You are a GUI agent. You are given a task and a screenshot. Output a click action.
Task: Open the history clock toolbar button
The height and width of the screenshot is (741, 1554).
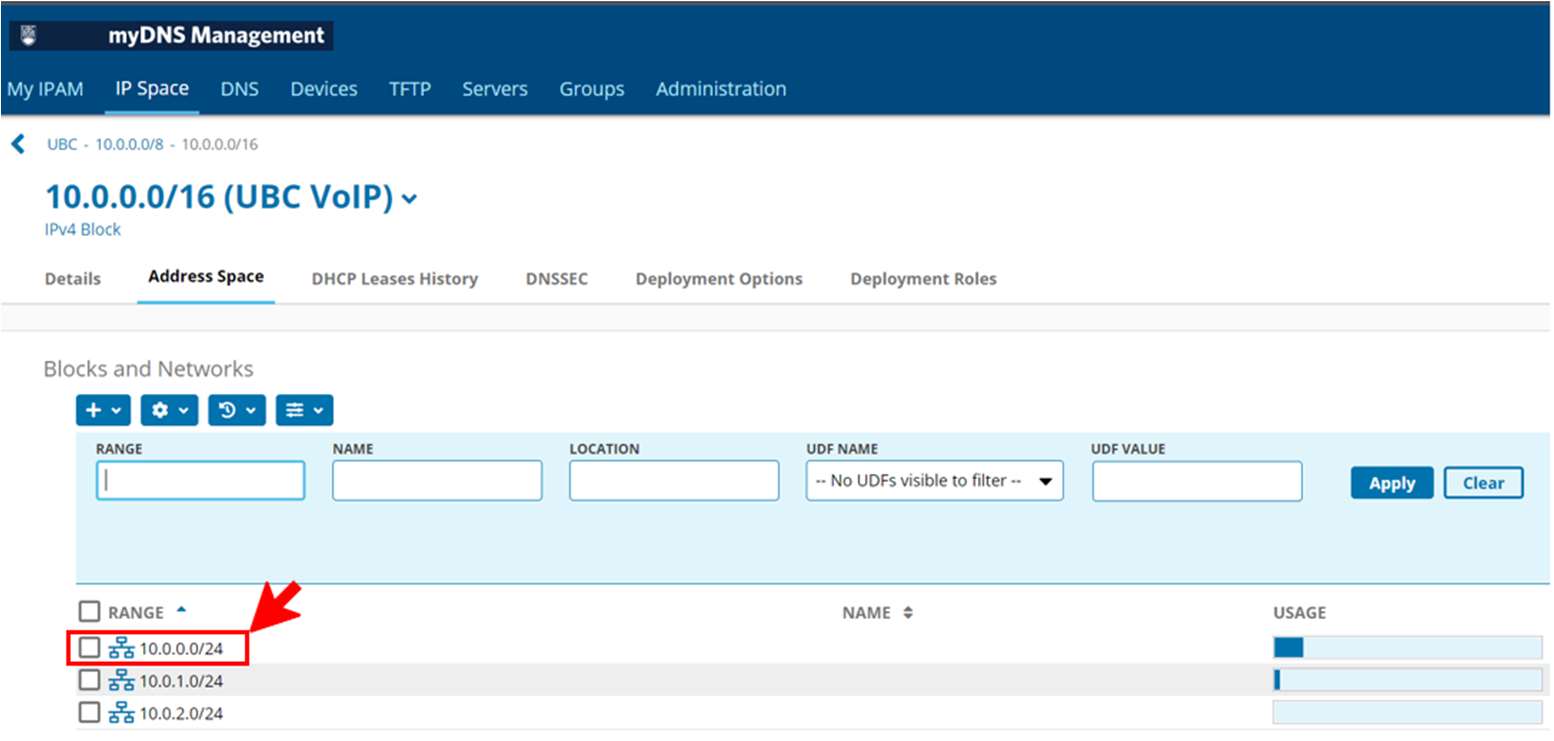[x=236, y=410]
